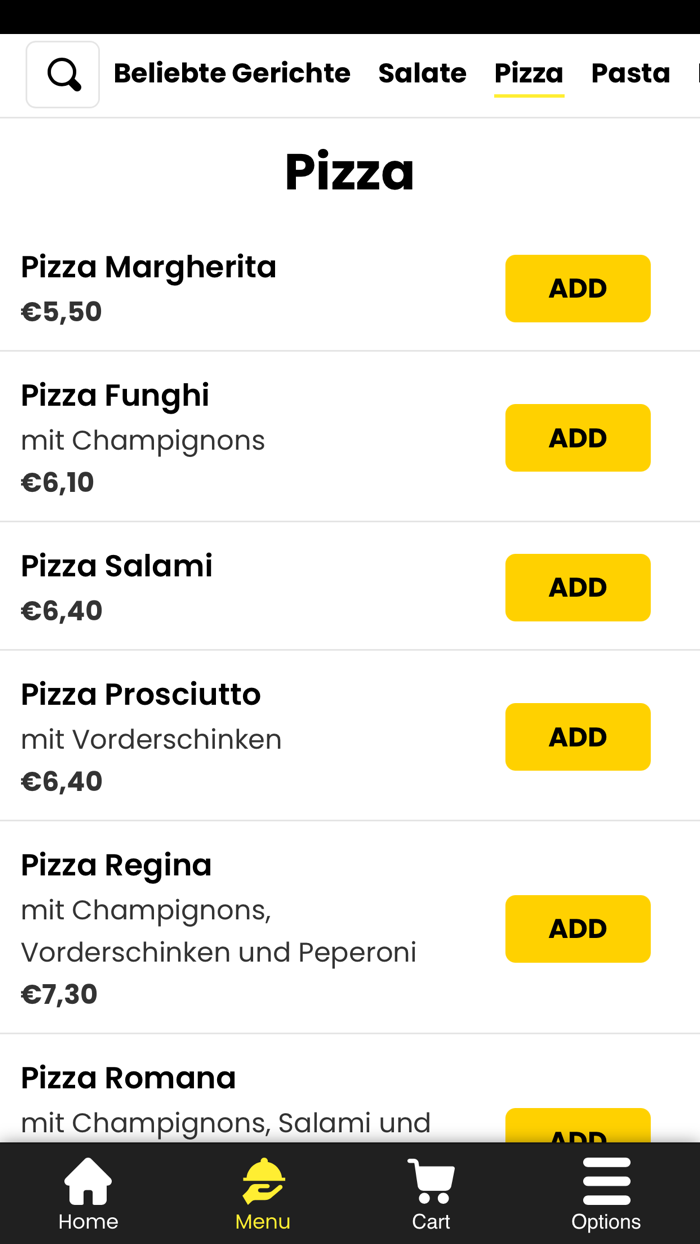The width and height of the screenshot is (700, 1244).
Task: Add Pizza Prosciutto to the order
Action: (x=578, y=737)
